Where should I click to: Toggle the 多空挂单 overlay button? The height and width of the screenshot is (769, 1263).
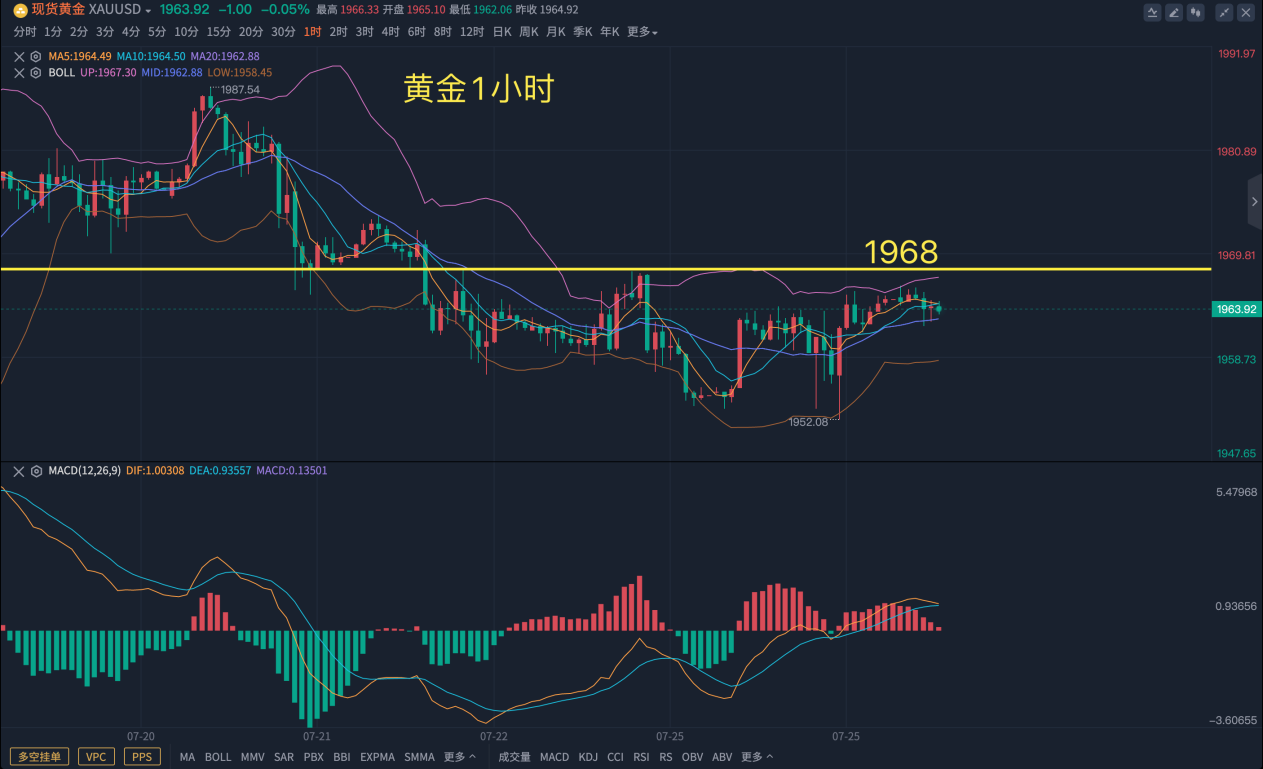pyautogui.click(x=40, y=757)
